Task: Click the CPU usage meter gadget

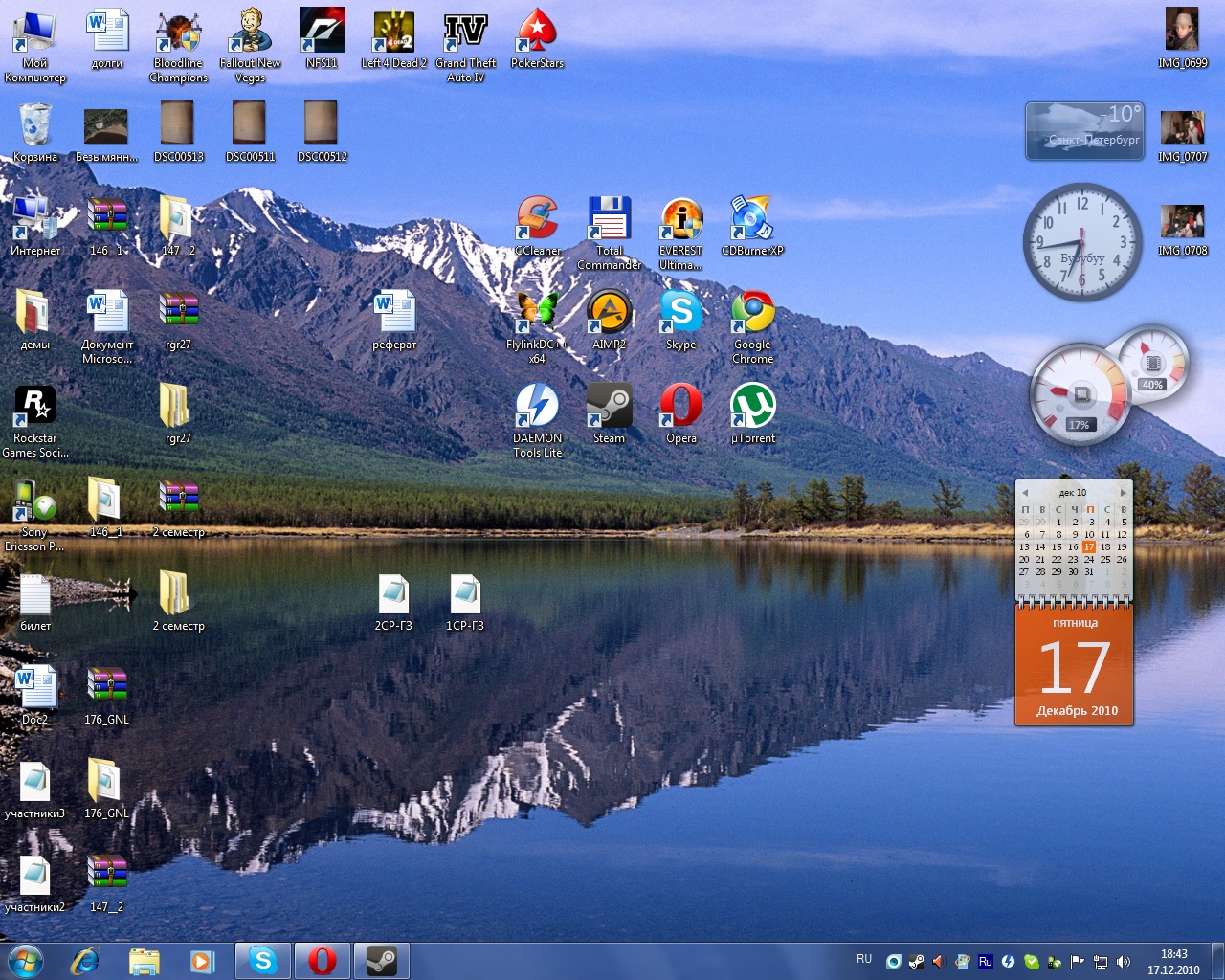Action: pos(1080,393)
